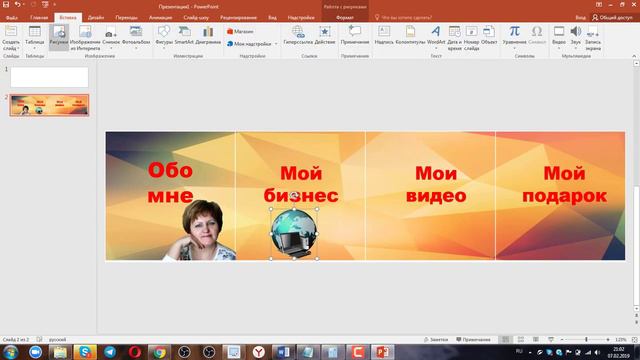This screenshot has width=640, height=360.
Task: Toggle Примечания (Comments) pane in status bar
Action: pyautogui.click(x=473, y=339)
